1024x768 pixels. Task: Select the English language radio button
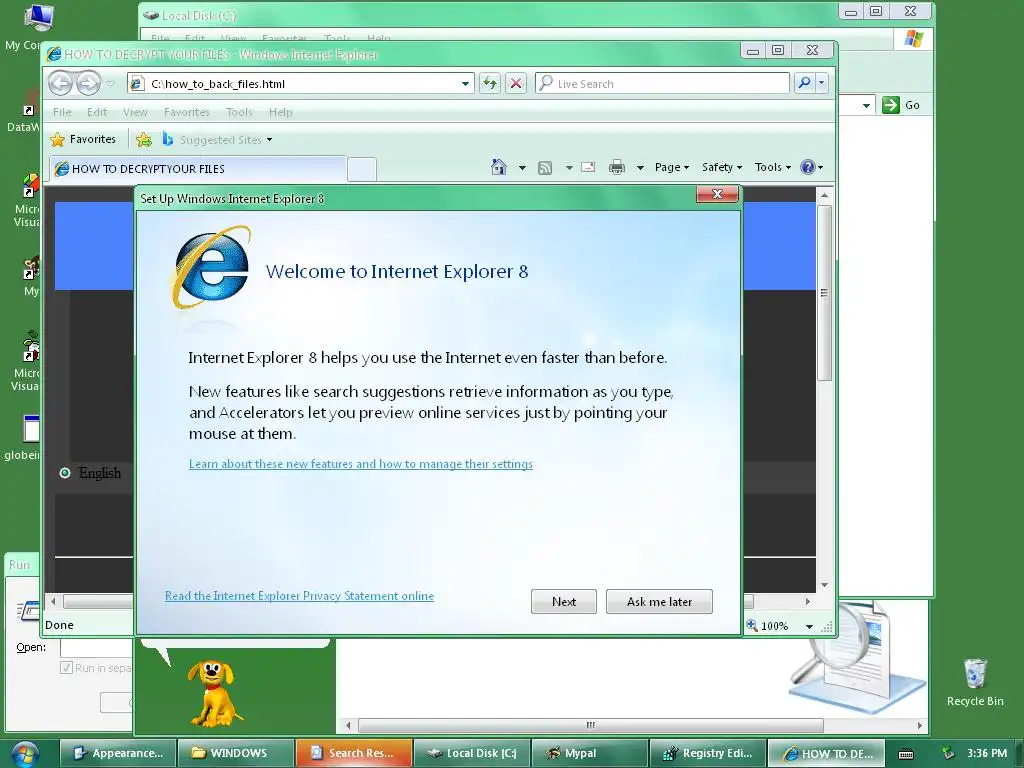65,473
